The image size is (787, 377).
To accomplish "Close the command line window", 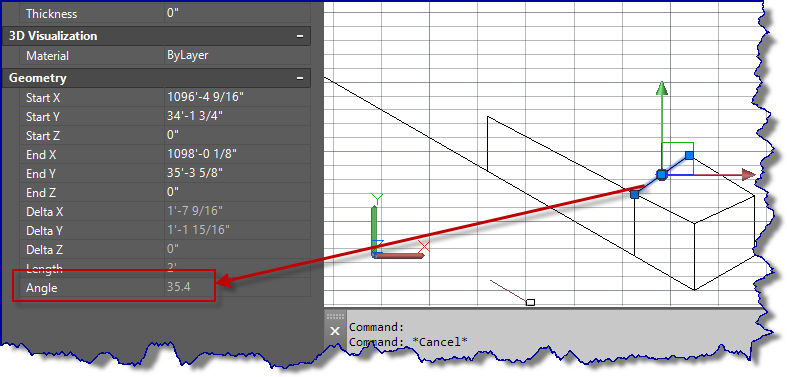I will (334, 331).
